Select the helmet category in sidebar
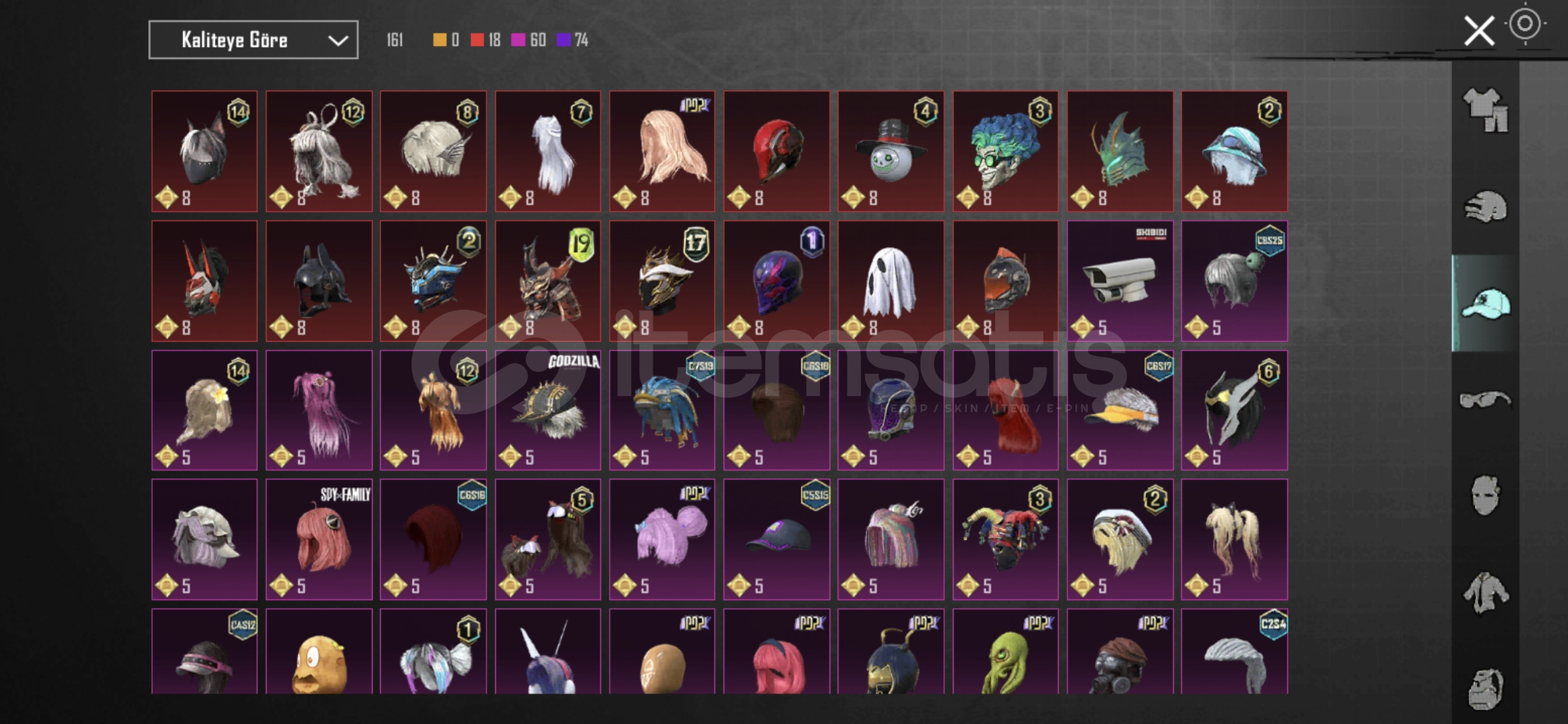This screenshot has width=1568, height=724. [x=1486, y=207]
